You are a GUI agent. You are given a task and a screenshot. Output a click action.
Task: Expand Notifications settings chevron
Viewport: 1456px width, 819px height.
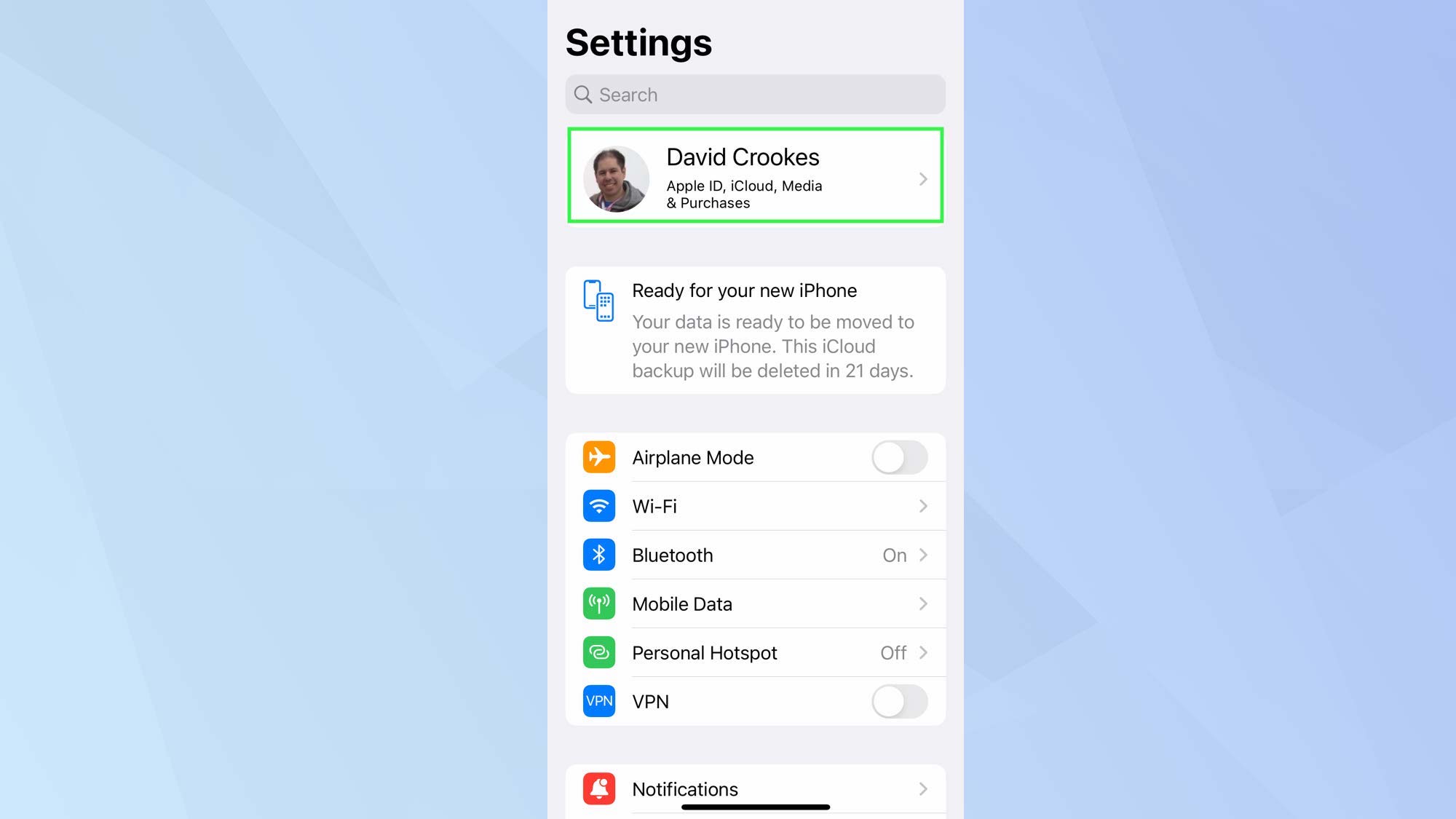coord(922,789)
